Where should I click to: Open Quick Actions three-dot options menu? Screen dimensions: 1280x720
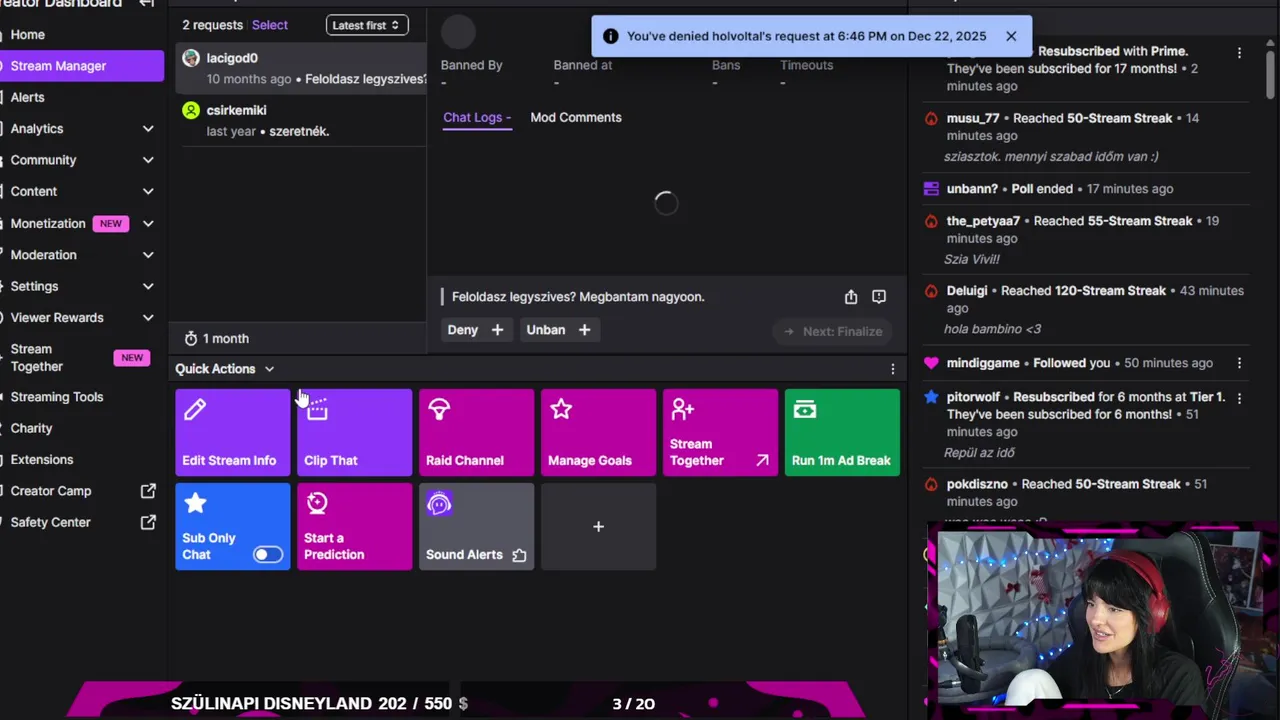(893, 369)
